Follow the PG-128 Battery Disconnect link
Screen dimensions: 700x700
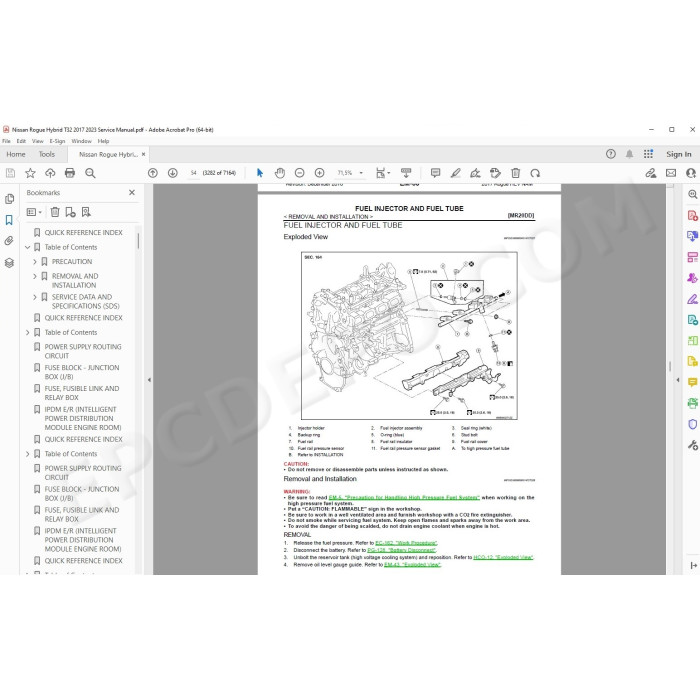401,550
